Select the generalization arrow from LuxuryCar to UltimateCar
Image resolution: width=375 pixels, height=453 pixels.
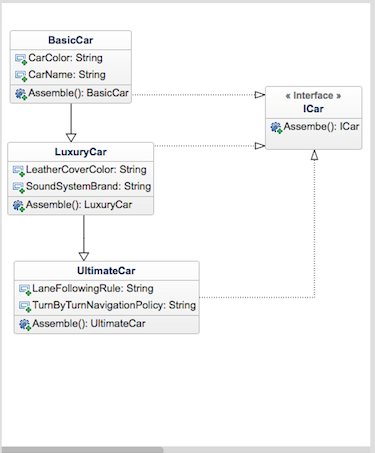[84, 238]
